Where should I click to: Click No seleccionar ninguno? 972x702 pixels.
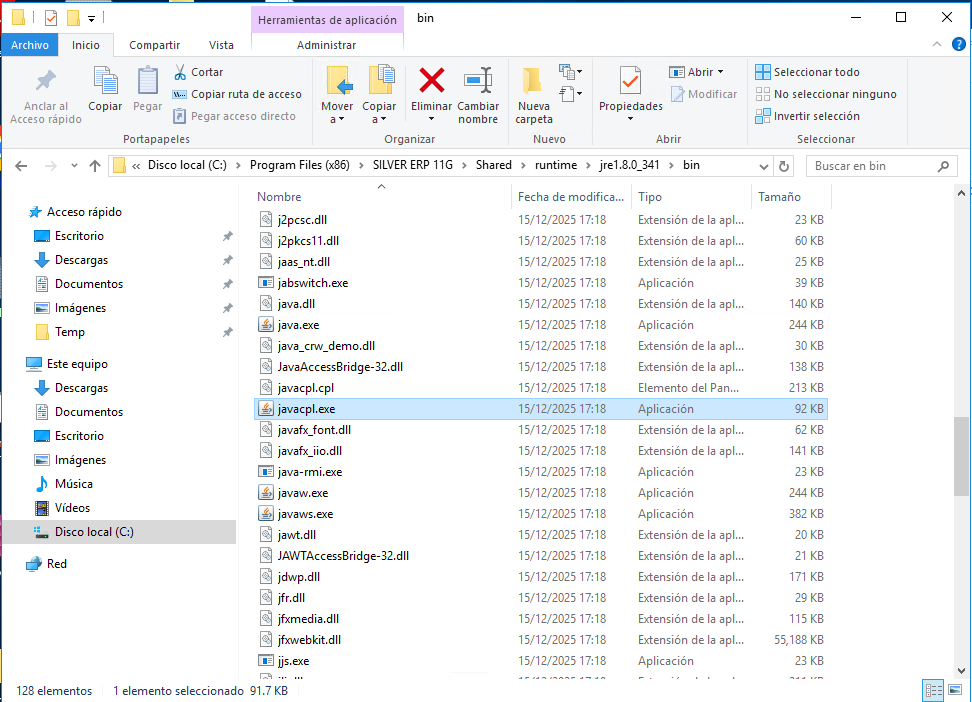[826, 94]
